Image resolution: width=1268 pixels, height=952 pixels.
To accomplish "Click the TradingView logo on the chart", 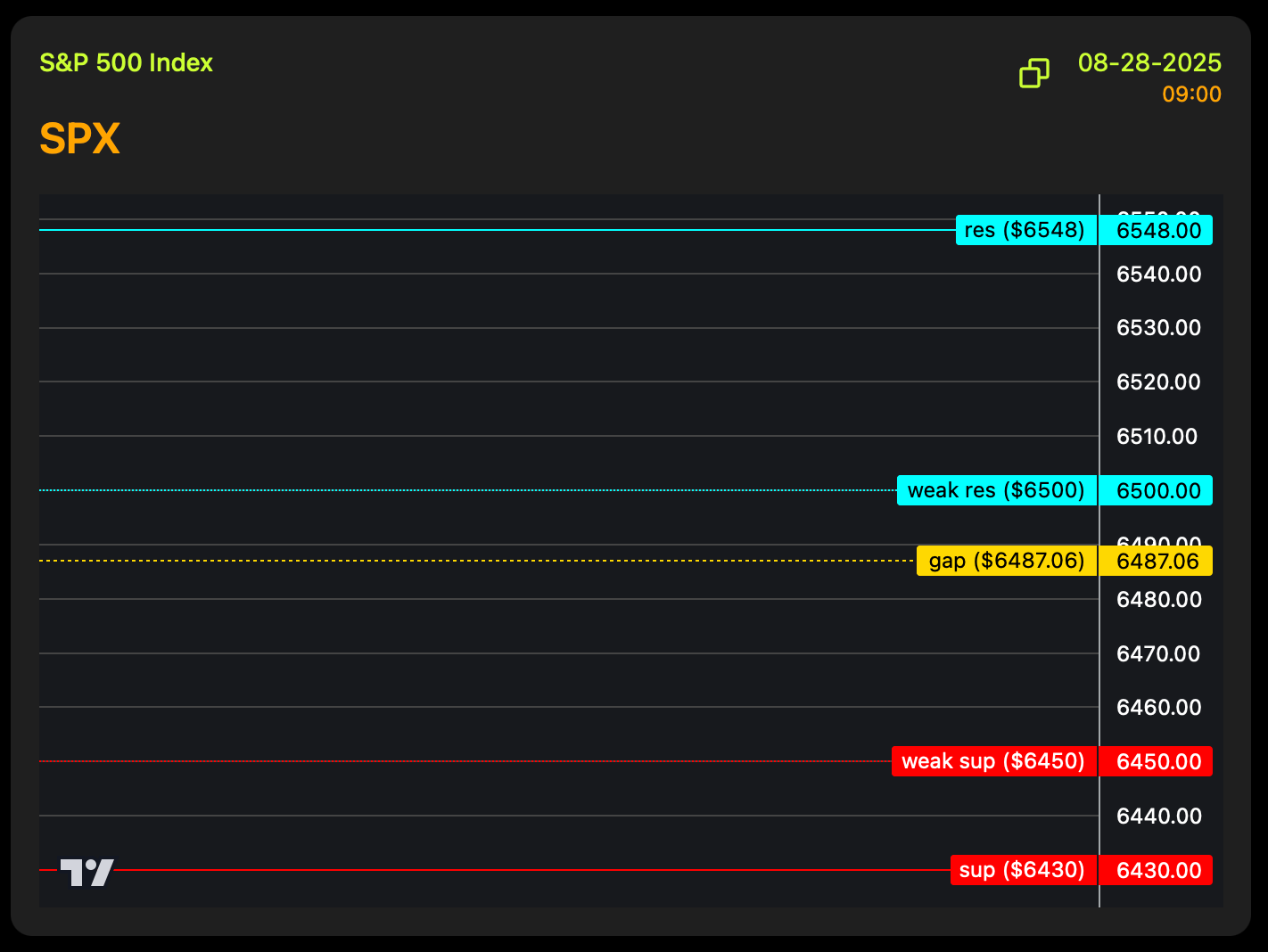I will click(x=86, y=873).
